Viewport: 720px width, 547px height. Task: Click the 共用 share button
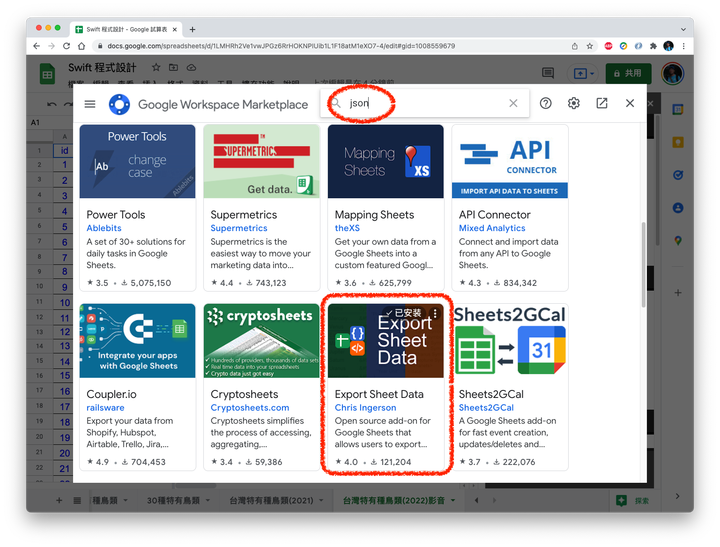(x=629, y=73)
